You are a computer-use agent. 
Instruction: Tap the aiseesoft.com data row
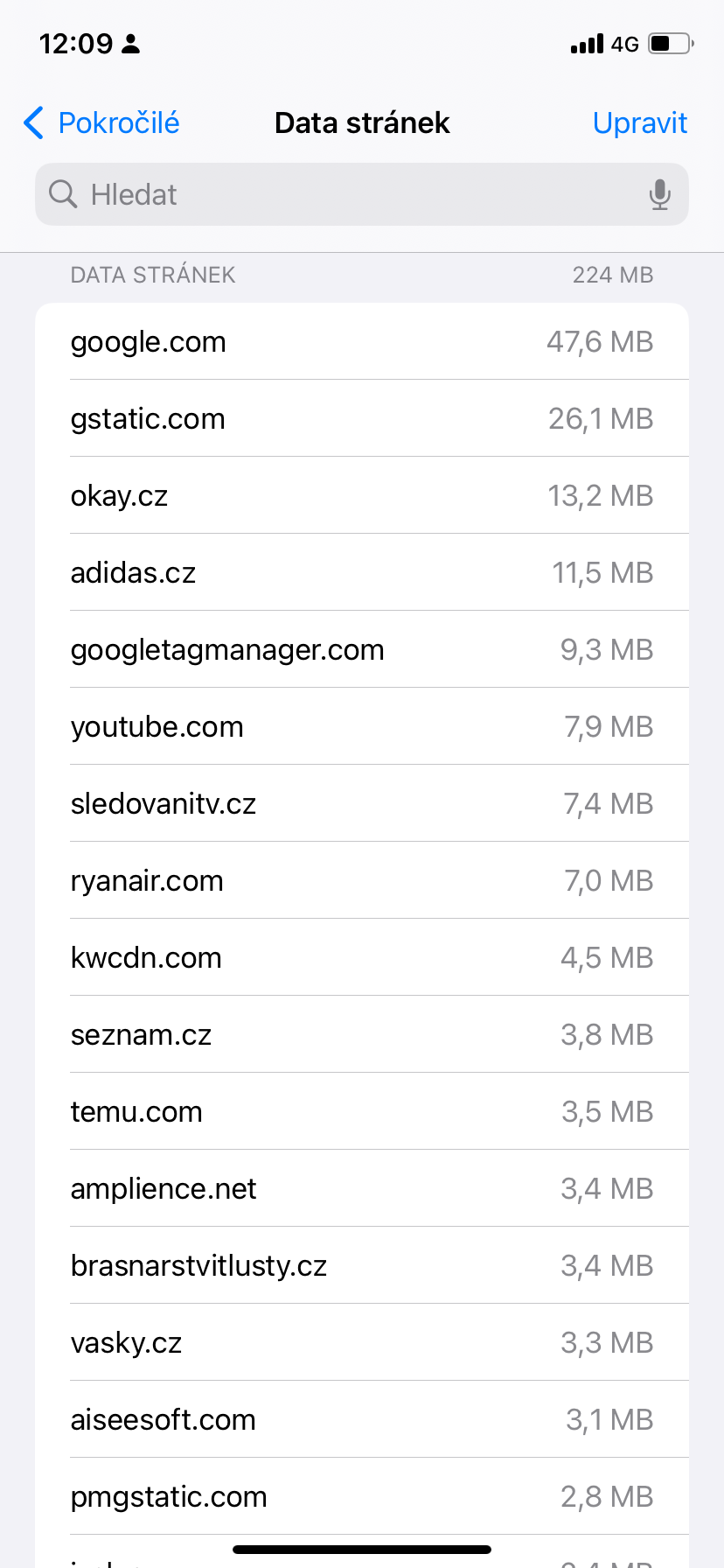[x=362, y=1420]
